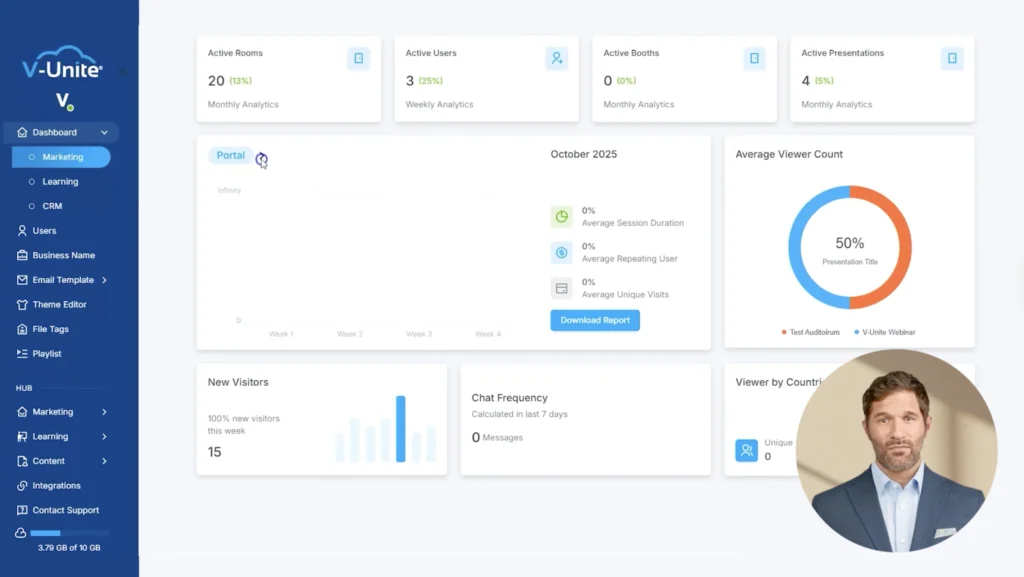Image resolution: width=1024 pixels, height=577 pixels.
Task: Click the Average Session Duration pie icon
Action: [561, 217]
